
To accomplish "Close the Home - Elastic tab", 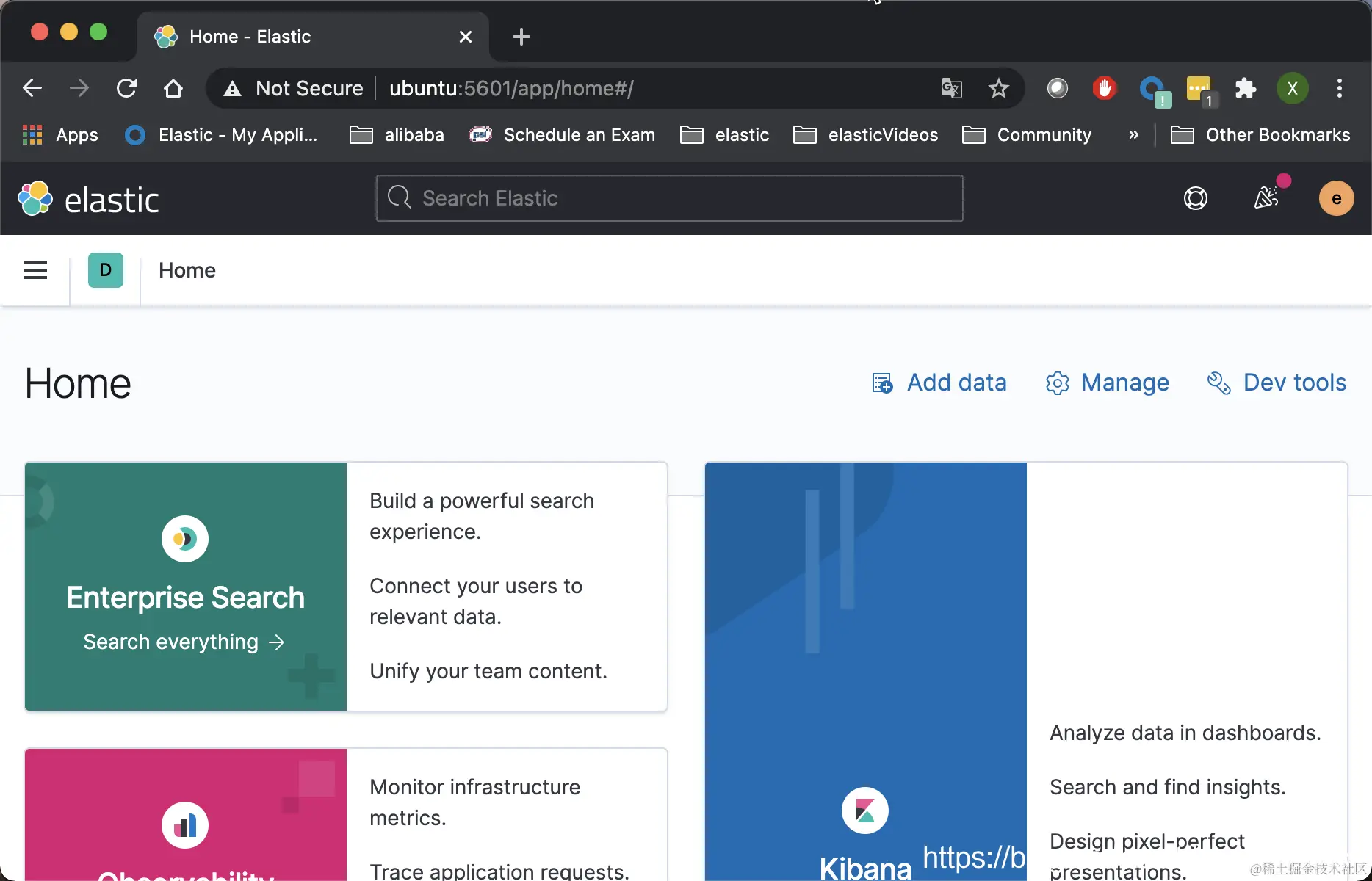I will pos(466,37).
